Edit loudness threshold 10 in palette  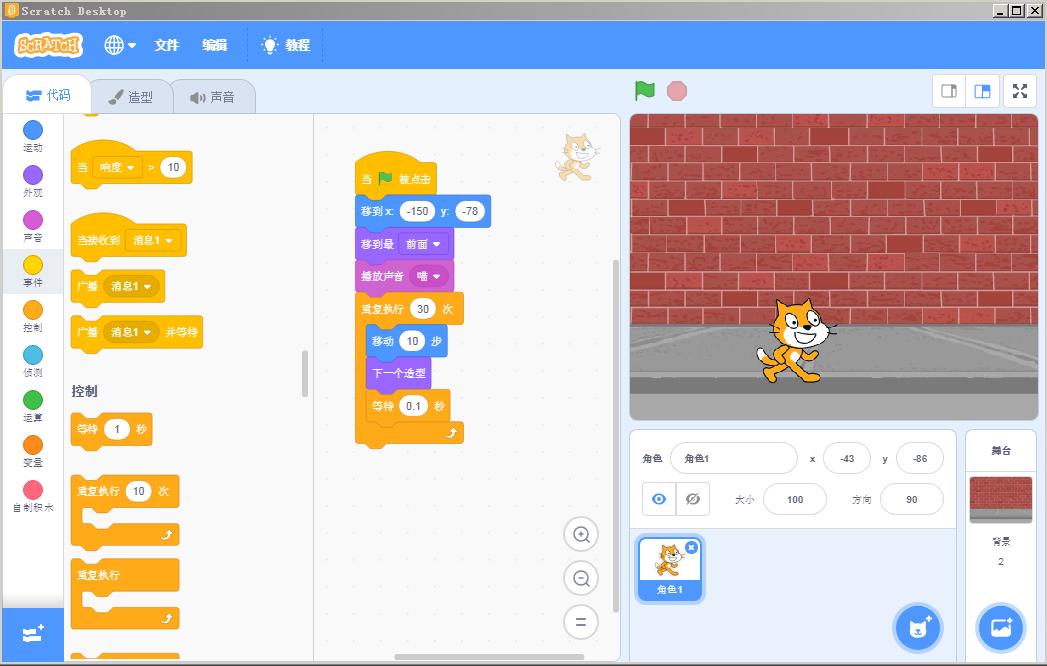pyautogui.click(x=174, y=167)
